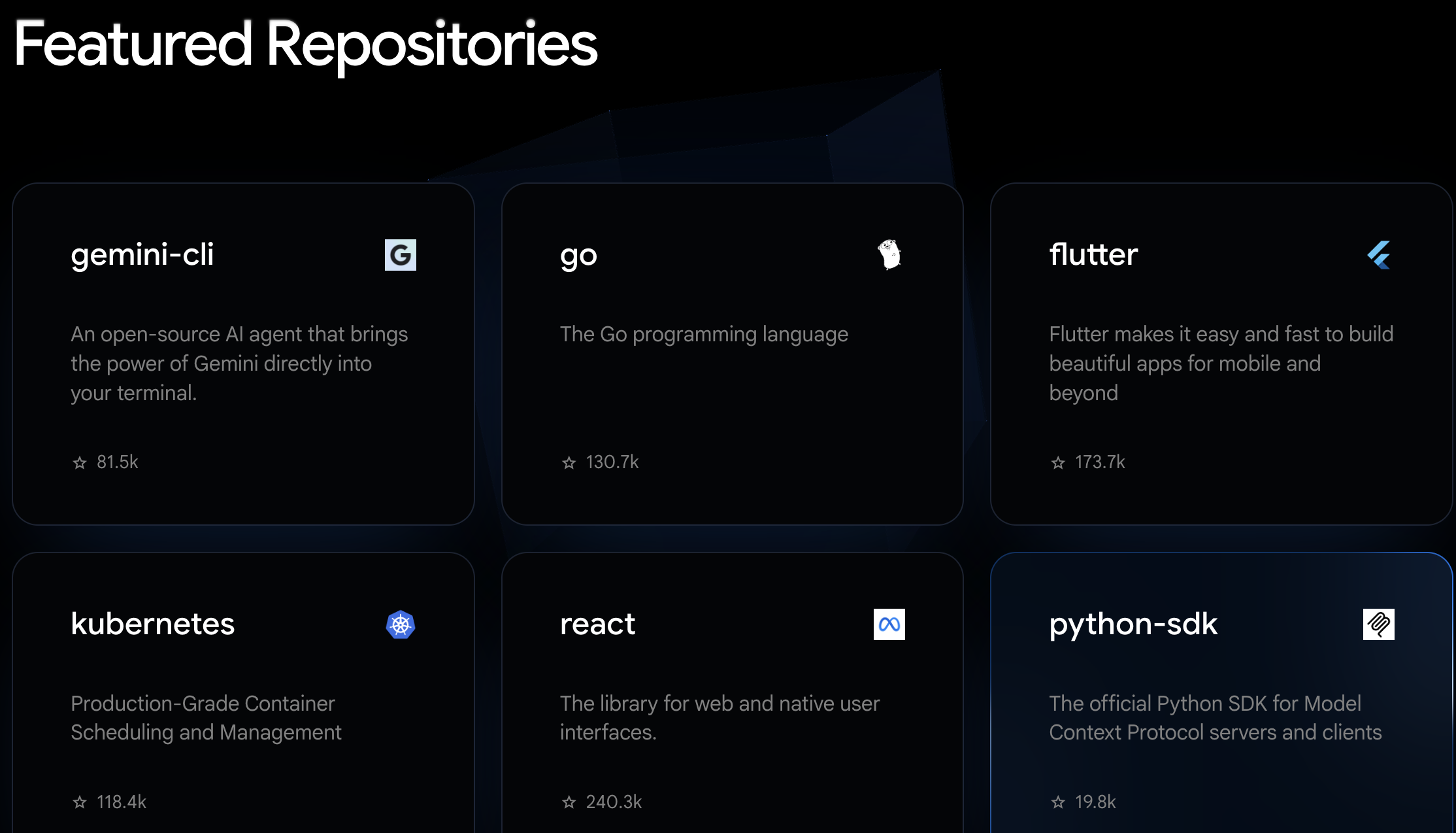Open the react repository title link
Screen dimensions: 1456x833
597,624
